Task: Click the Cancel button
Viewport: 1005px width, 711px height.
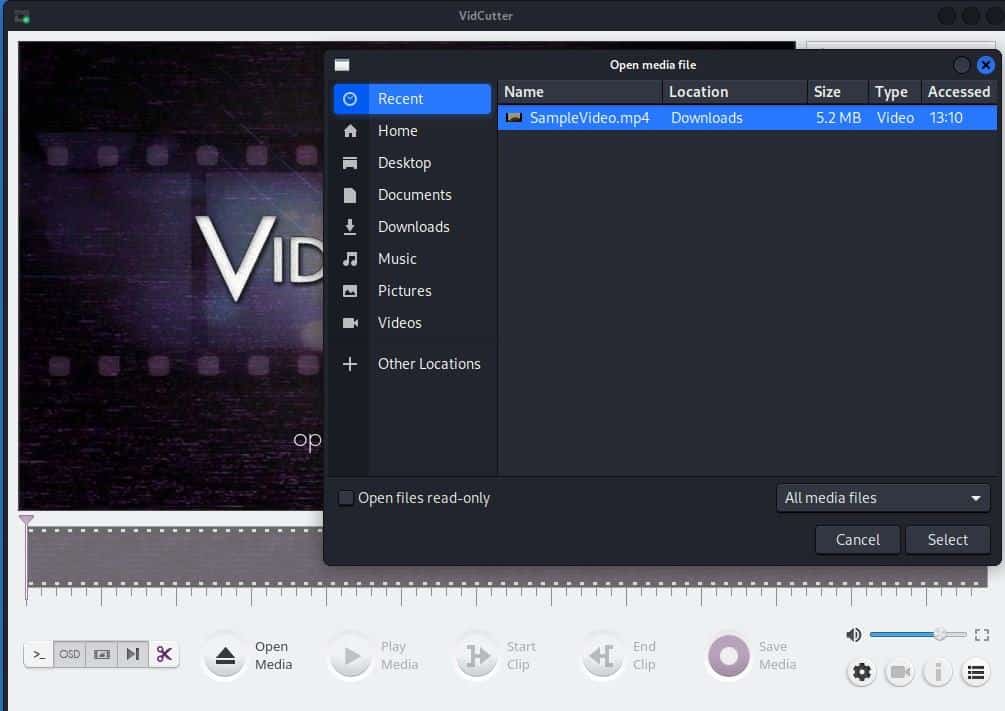Action: pyautogui.click(x=858, y=540)
